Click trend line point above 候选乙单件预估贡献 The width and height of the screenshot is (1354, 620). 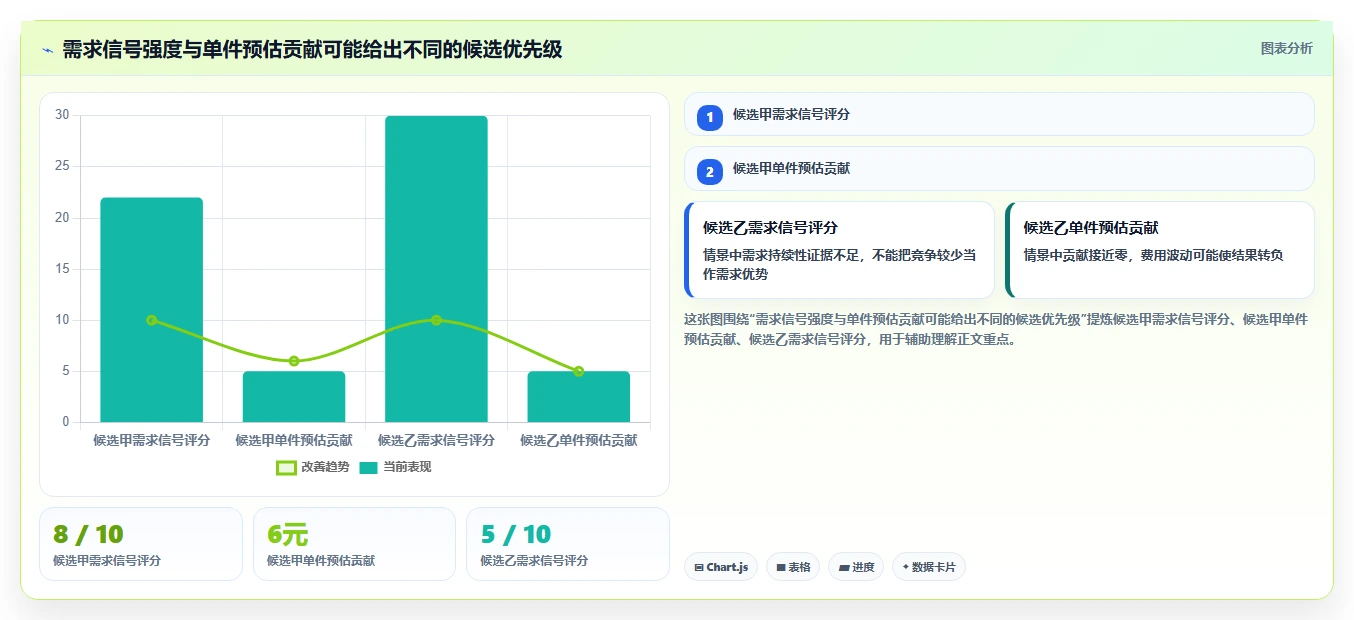pos(579,371)
